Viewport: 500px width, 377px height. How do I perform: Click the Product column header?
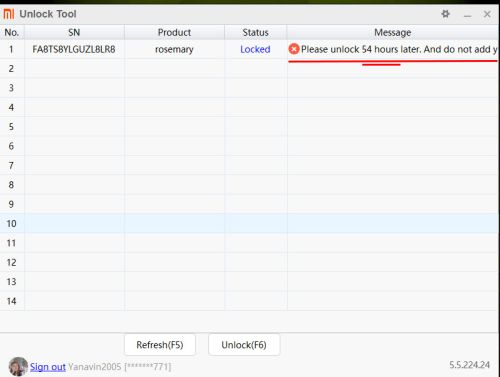pyautogui.click(x=174, y=32)
